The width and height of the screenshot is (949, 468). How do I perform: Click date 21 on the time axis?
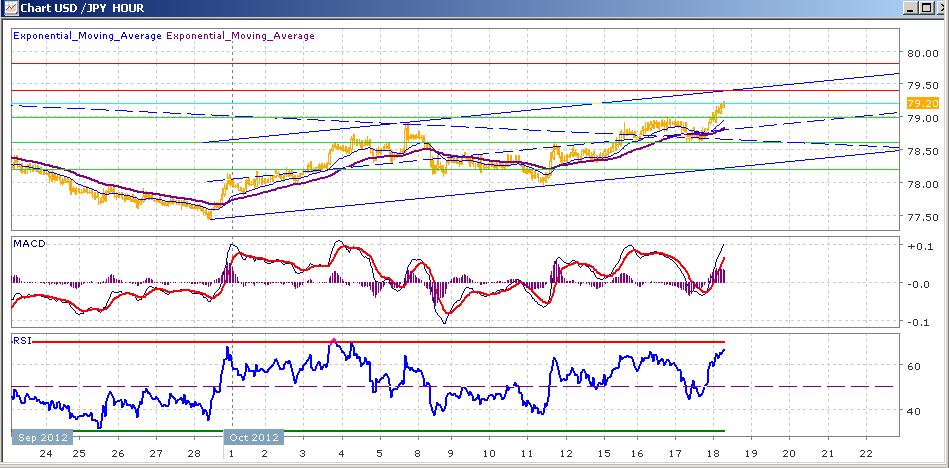[827, 453]
